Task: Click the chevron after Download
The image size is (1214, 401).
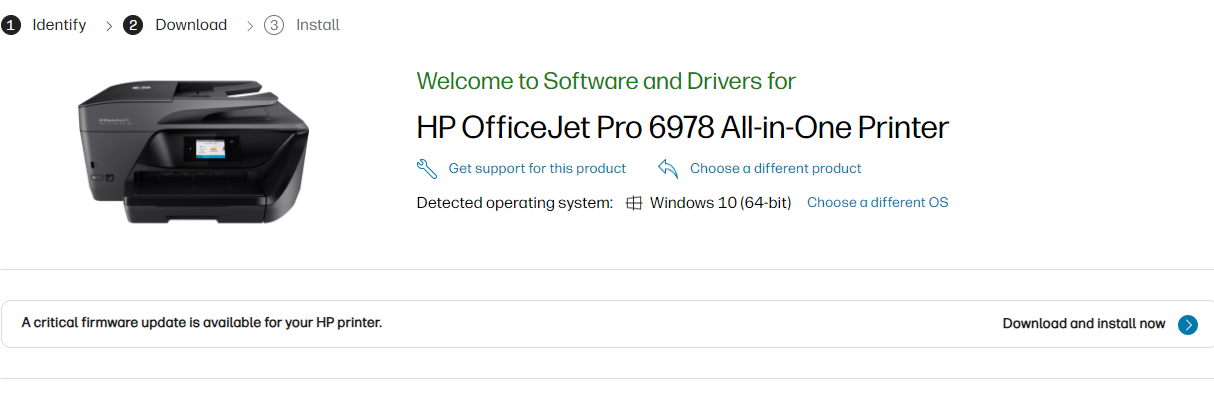Action: coord(250,26)
